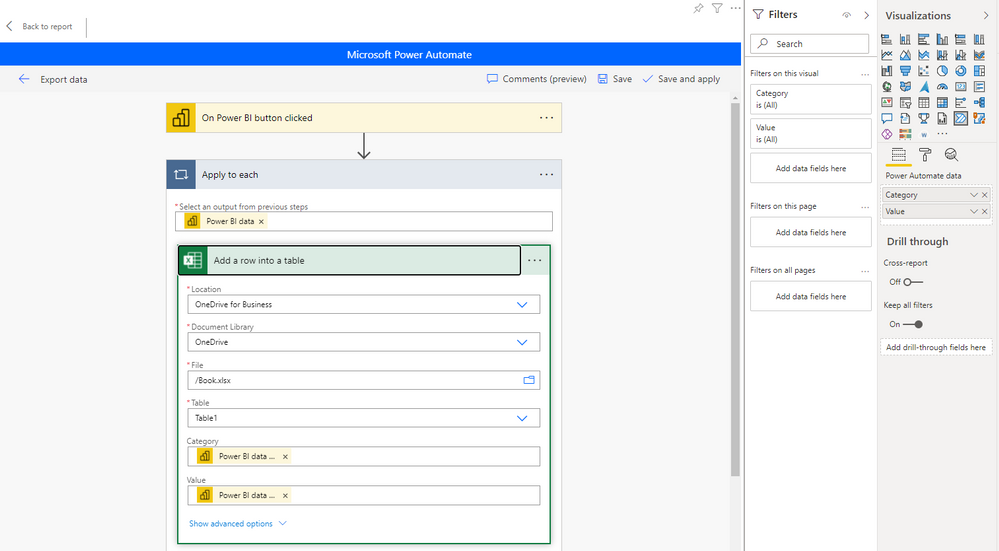Select the Decomposition tree visual
999x551 pixels.
point(979,102)
